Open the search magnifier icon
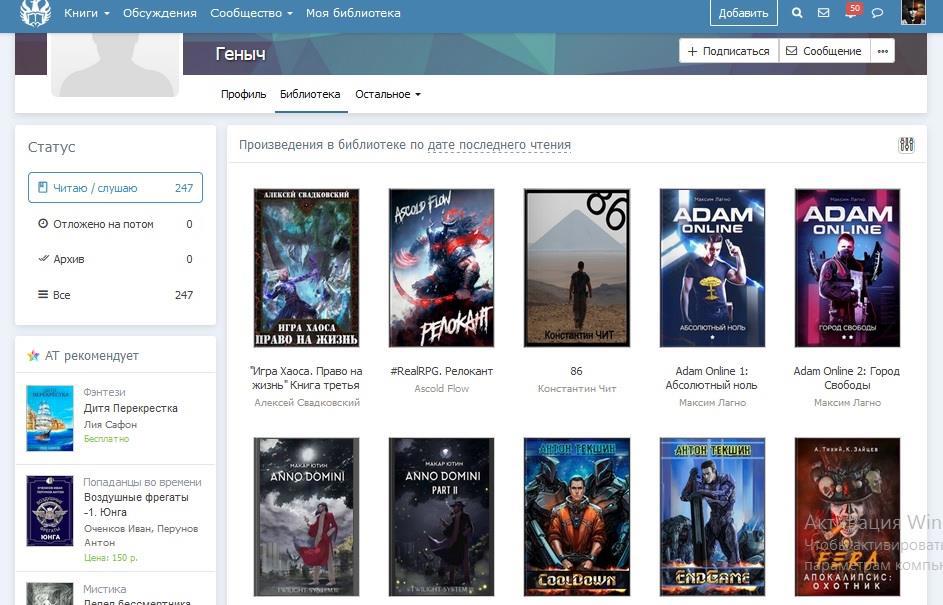943x605 pixels. click(797, 13)
